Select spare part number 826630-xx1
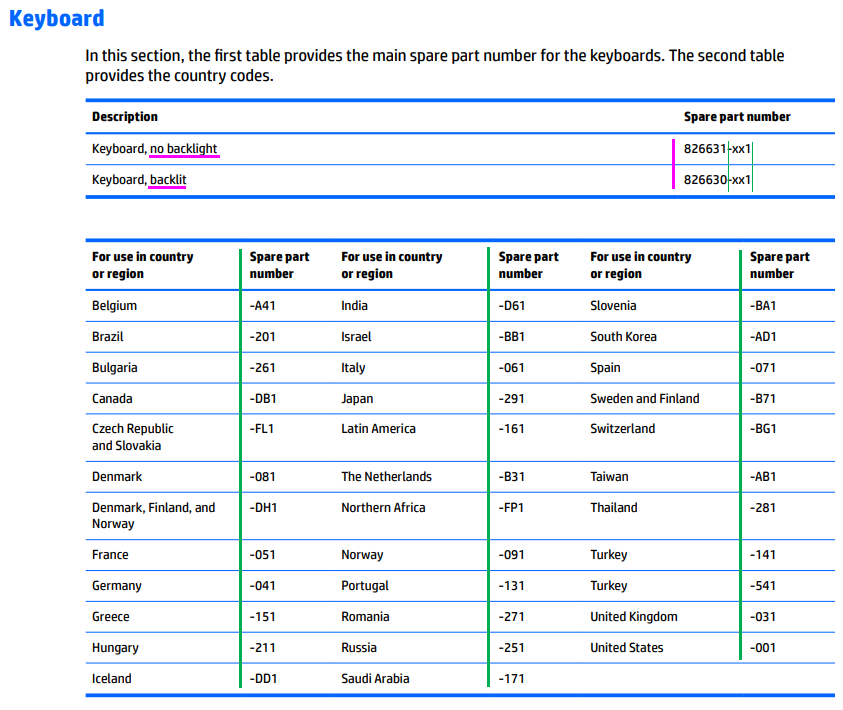 point(717,180)
